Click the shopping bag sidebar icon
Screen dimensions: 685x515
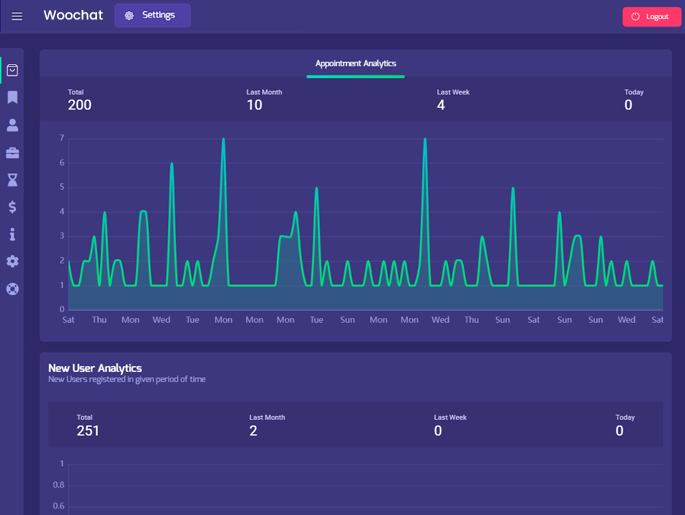point(12,70)
